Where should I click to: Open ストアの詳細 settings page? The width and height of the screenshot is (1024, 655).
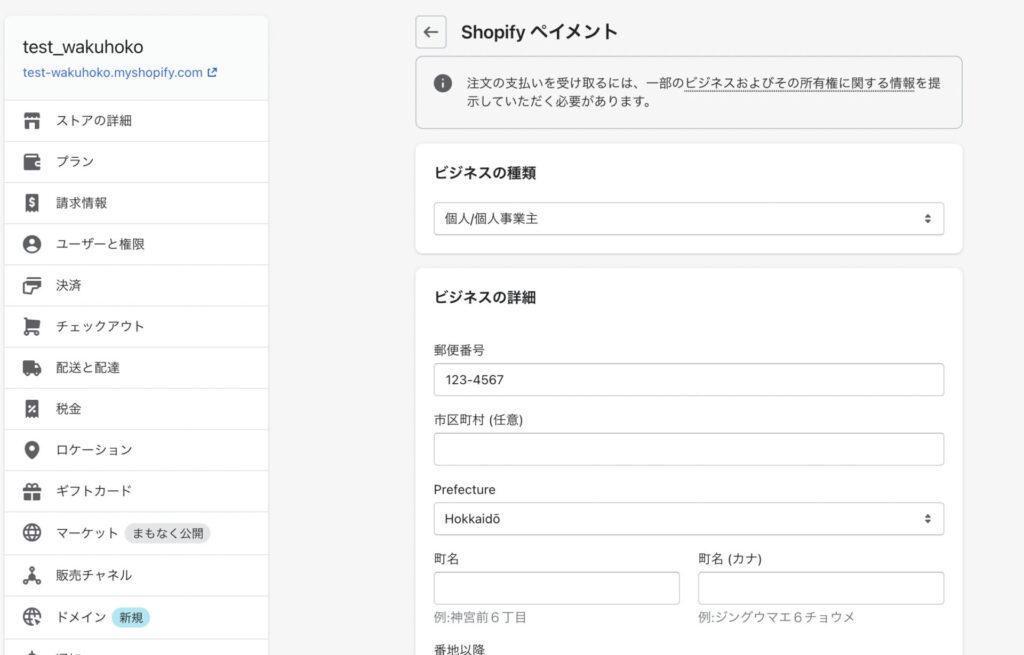coord(136,121)
